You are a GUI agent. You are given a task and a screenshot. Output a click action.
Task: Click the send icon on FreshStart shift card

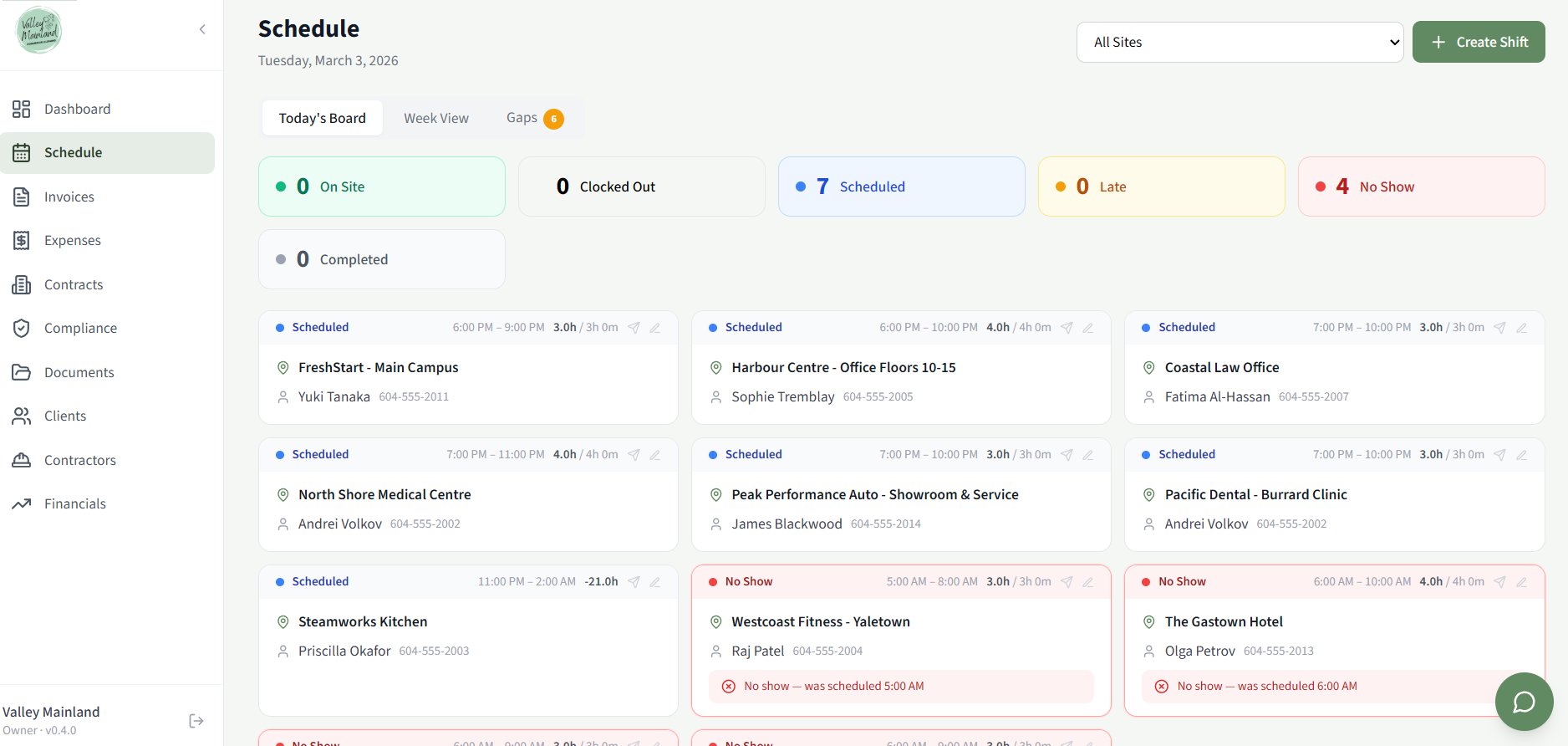click(x=634, y=328)
